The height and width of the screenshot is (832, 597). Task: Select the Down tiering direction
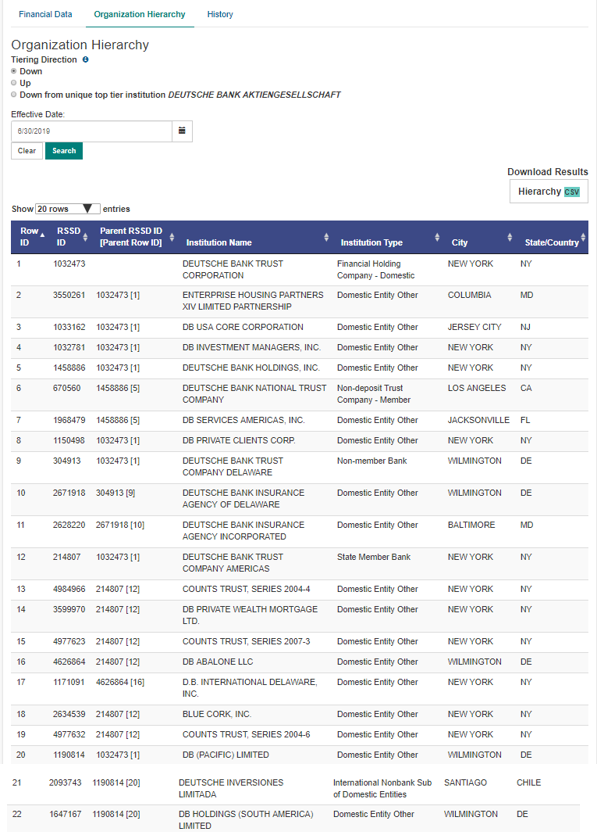click(x=14, y=71)
